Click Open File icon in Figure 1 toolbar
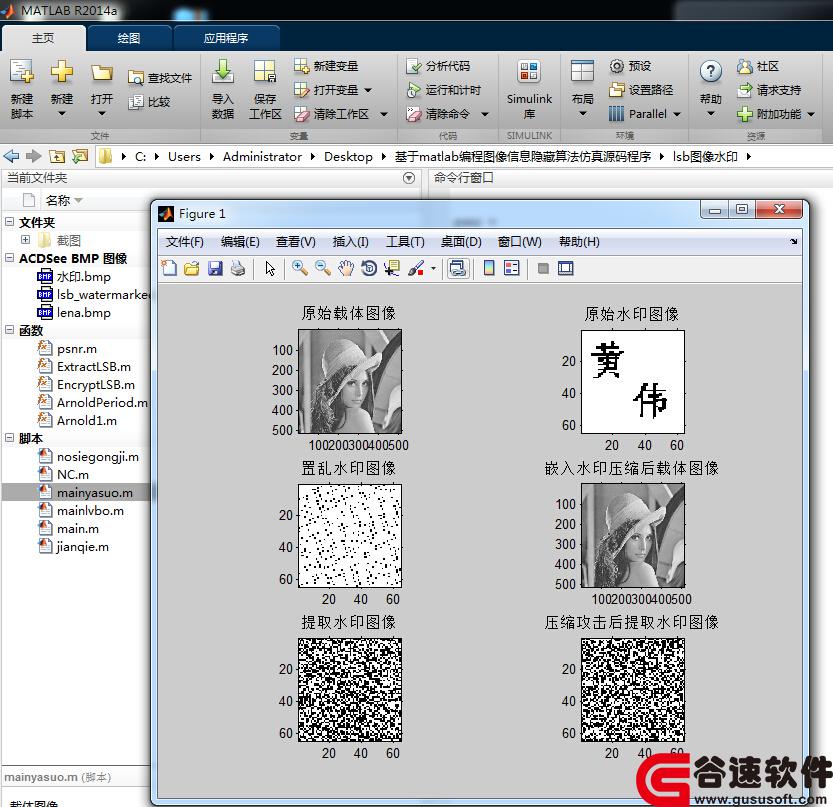This screenshot has height=807, width=833. 192,268
